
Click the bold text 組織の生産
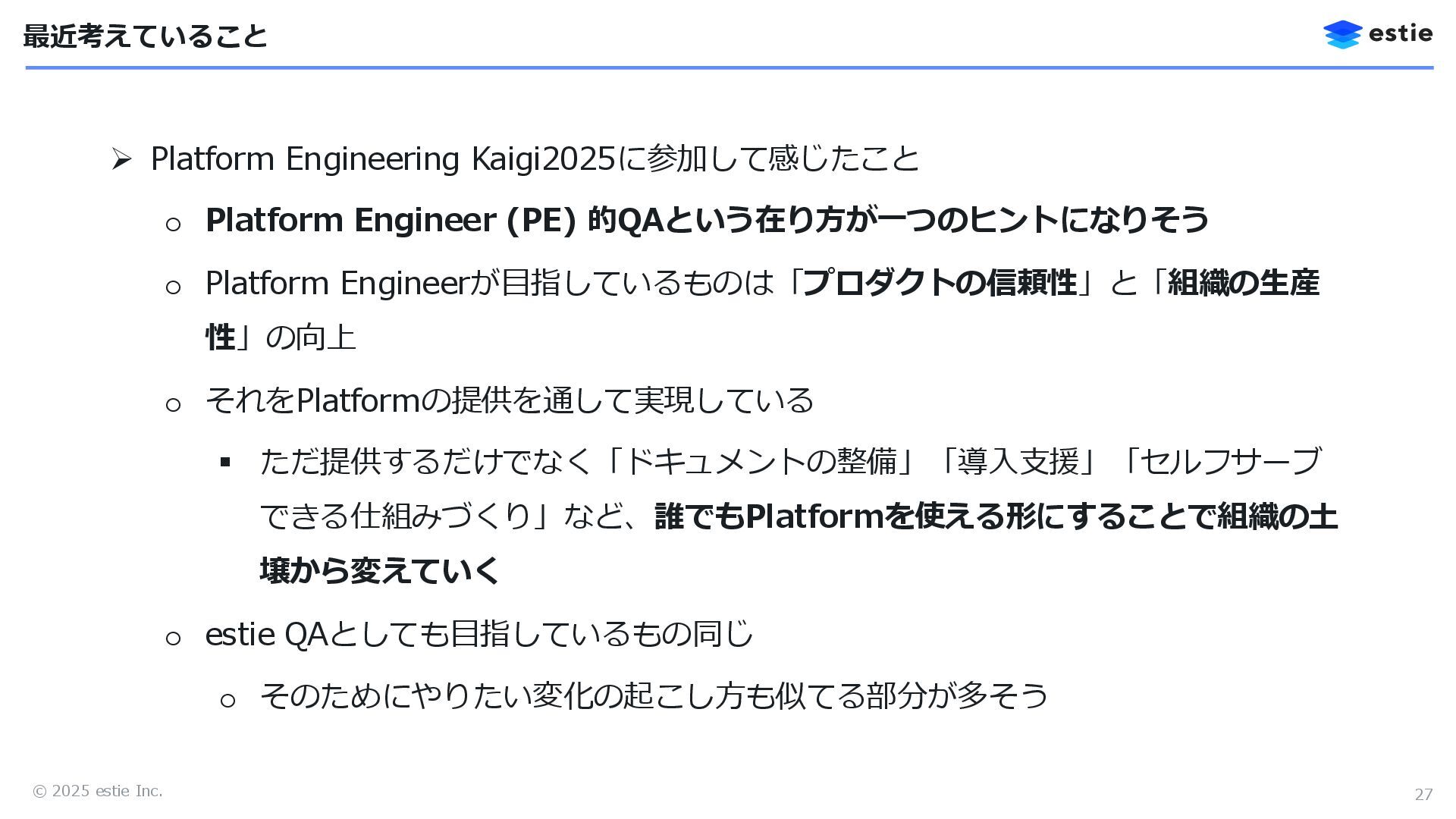click(1243, 283)
